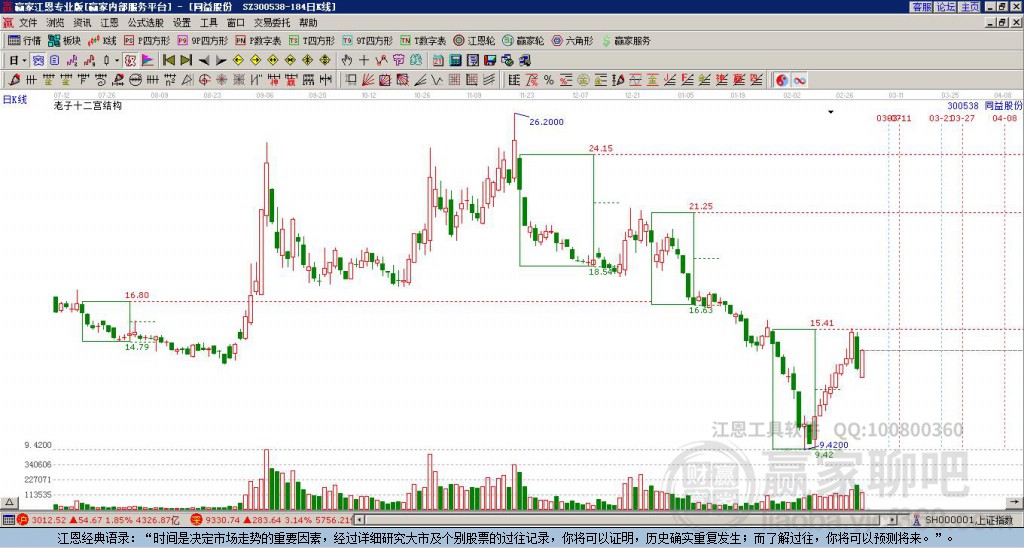The height and width of the screenshot is (548, 1024).
Task: Toggle the infinity symbol icon button
Action: tap(799, 80)
